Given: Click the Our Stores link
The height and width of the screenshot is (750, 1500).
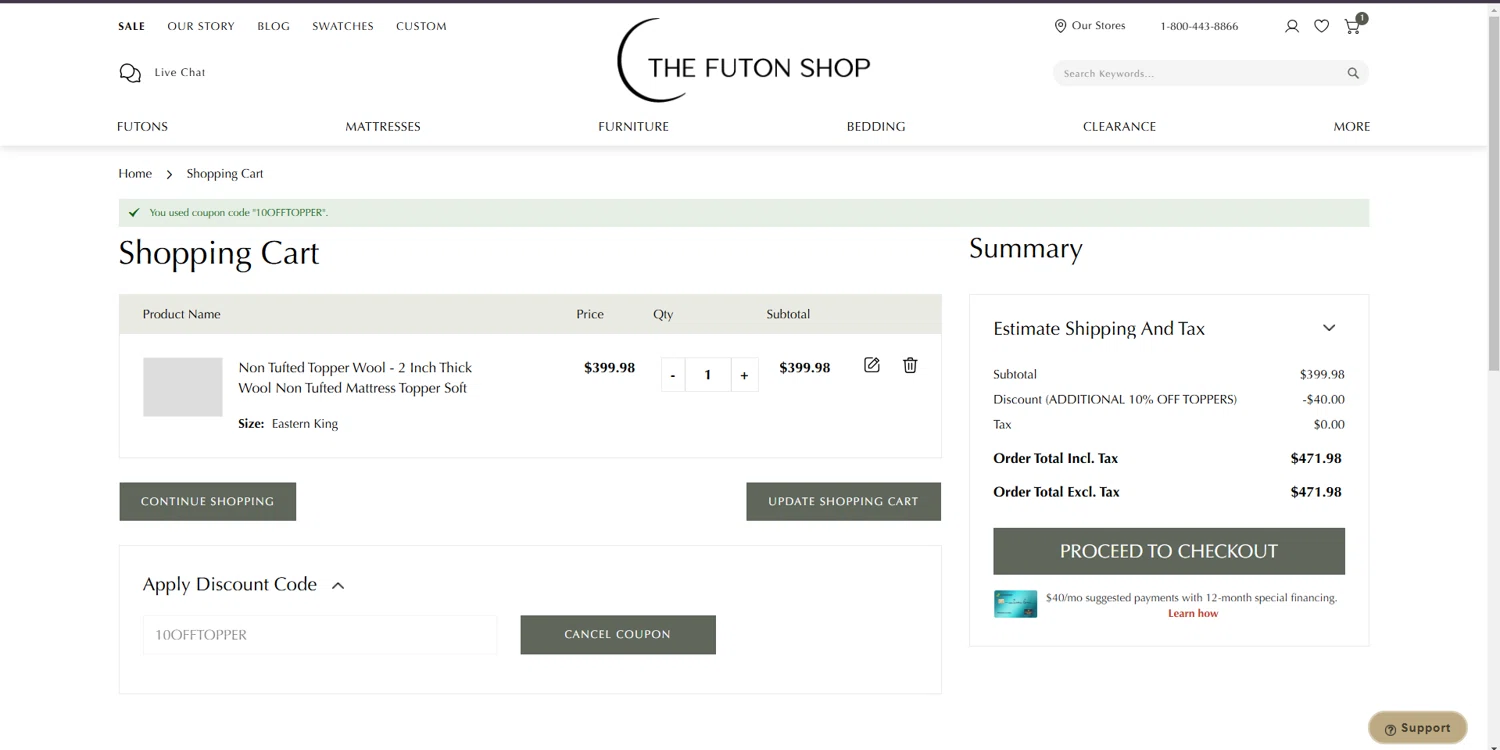Looking at the screenshot, I should (x=1098, y=26).
